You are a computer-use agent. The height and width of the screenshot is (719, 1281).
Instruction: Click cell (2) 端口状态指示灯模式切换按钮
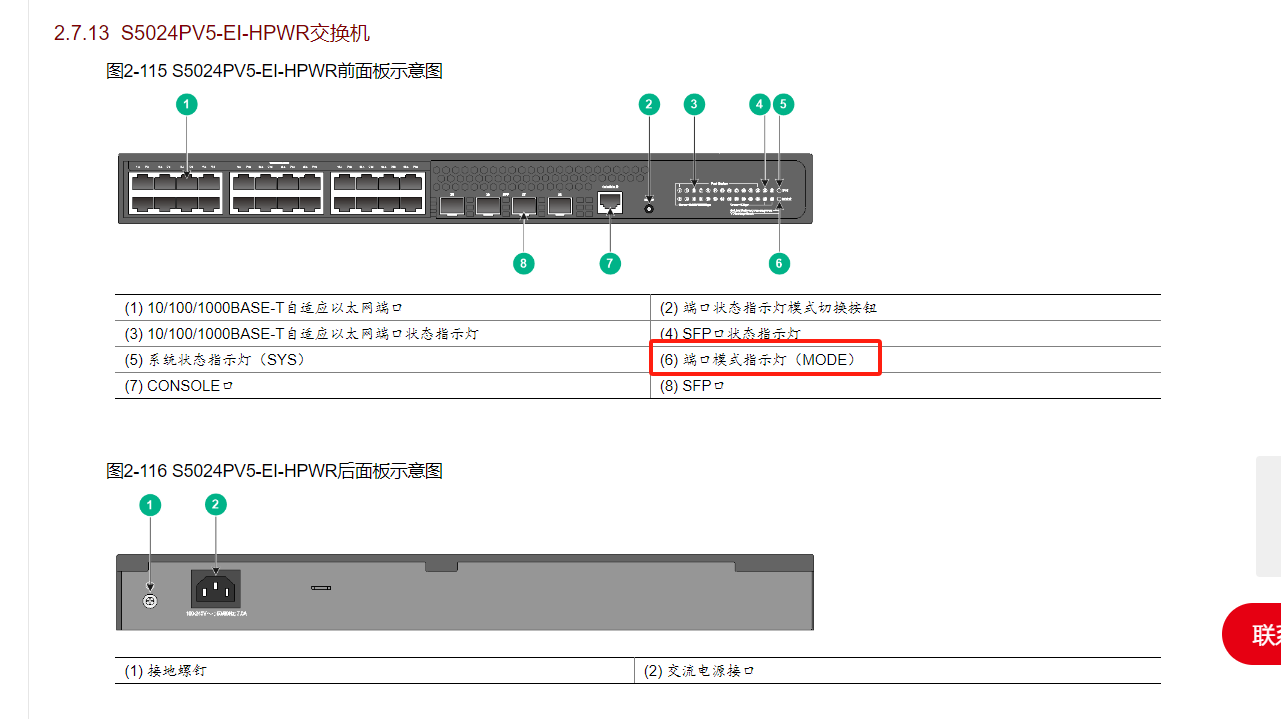pyautogui.click(x=906, y=308)
